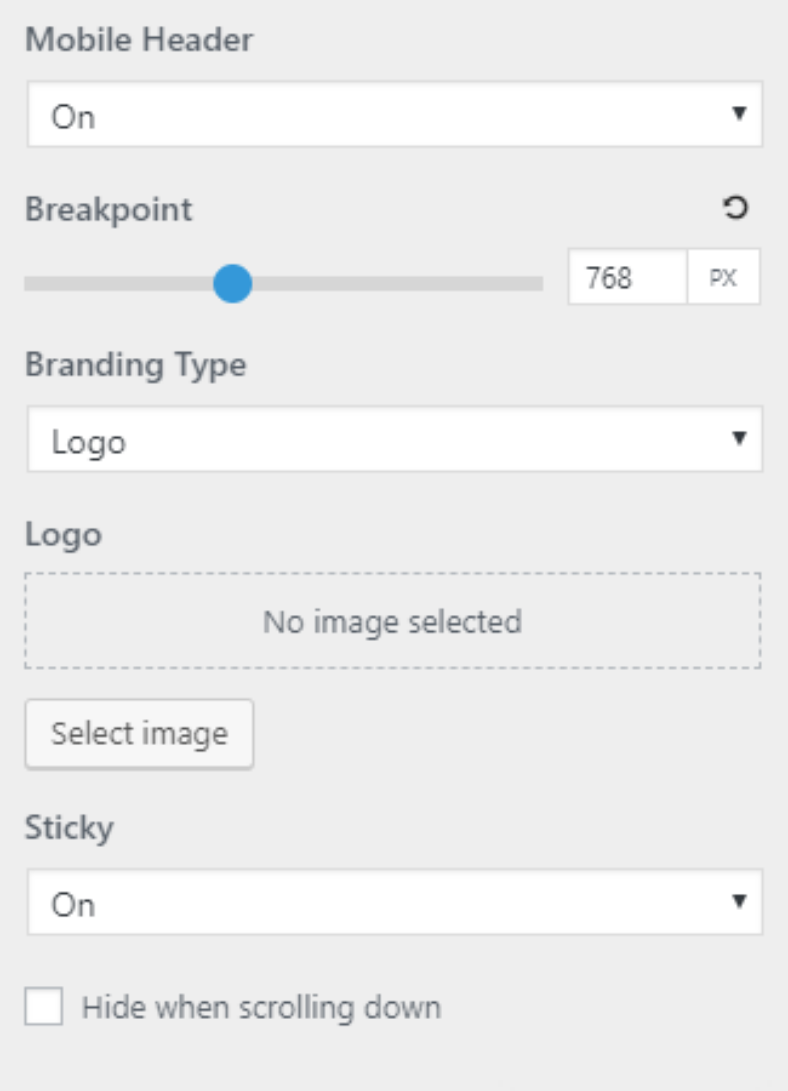Open the Sticky dropdown
This screenshot has width=788, height=1091.
[394, 902]
